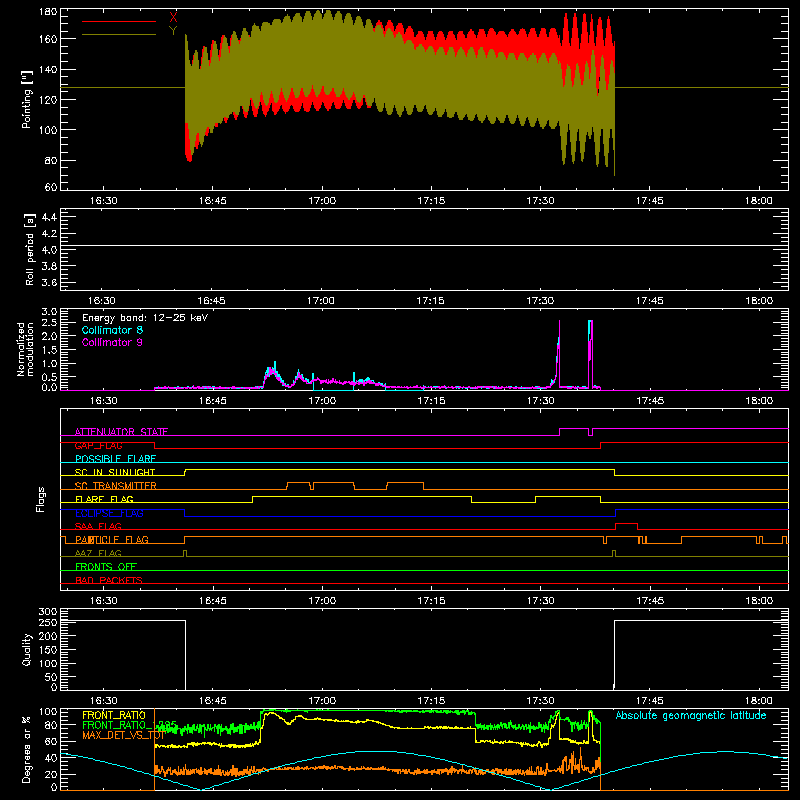The height and width of the screenshot is (800, 800).
Task: Click the SAA_FLAG label
Action: click(x=98, y=526)
